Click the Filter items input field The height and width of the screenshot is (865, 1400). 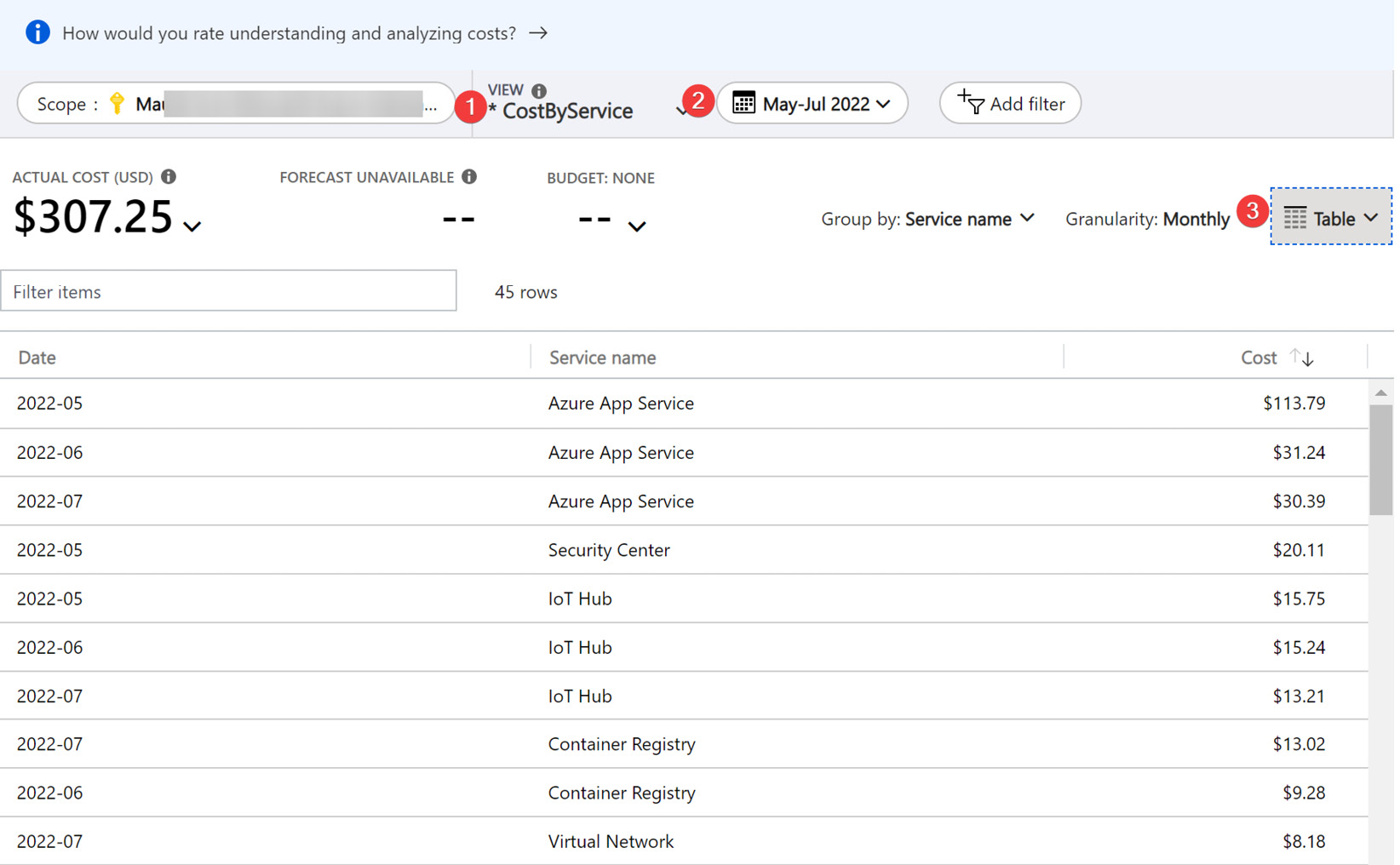pyautogui.click(x=228, y=291)
